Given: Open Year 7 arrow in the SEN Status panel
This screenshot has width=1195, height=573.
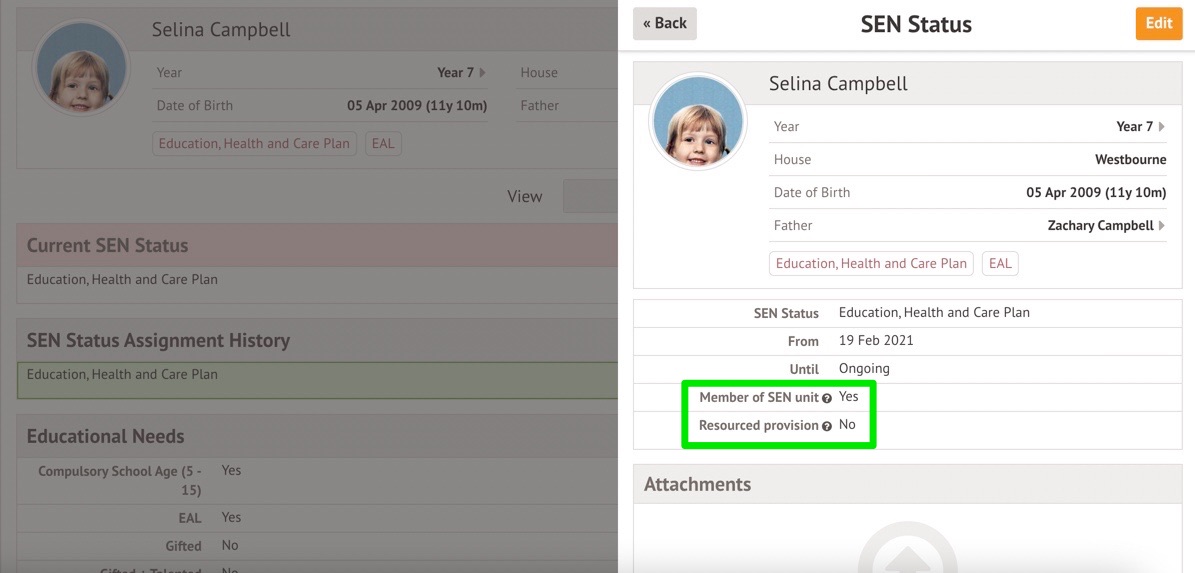Looking at the screenshot, I should 1162,127.
